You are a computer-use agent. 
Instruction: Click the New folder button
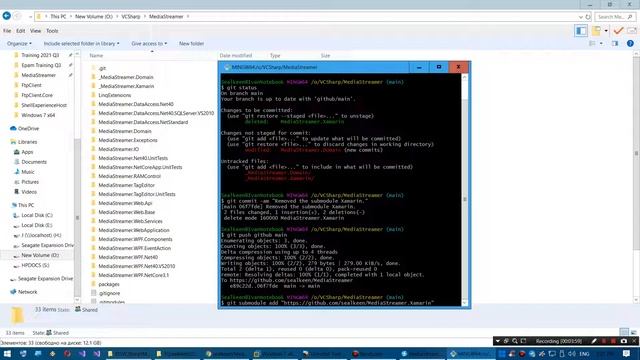[191, 43]
